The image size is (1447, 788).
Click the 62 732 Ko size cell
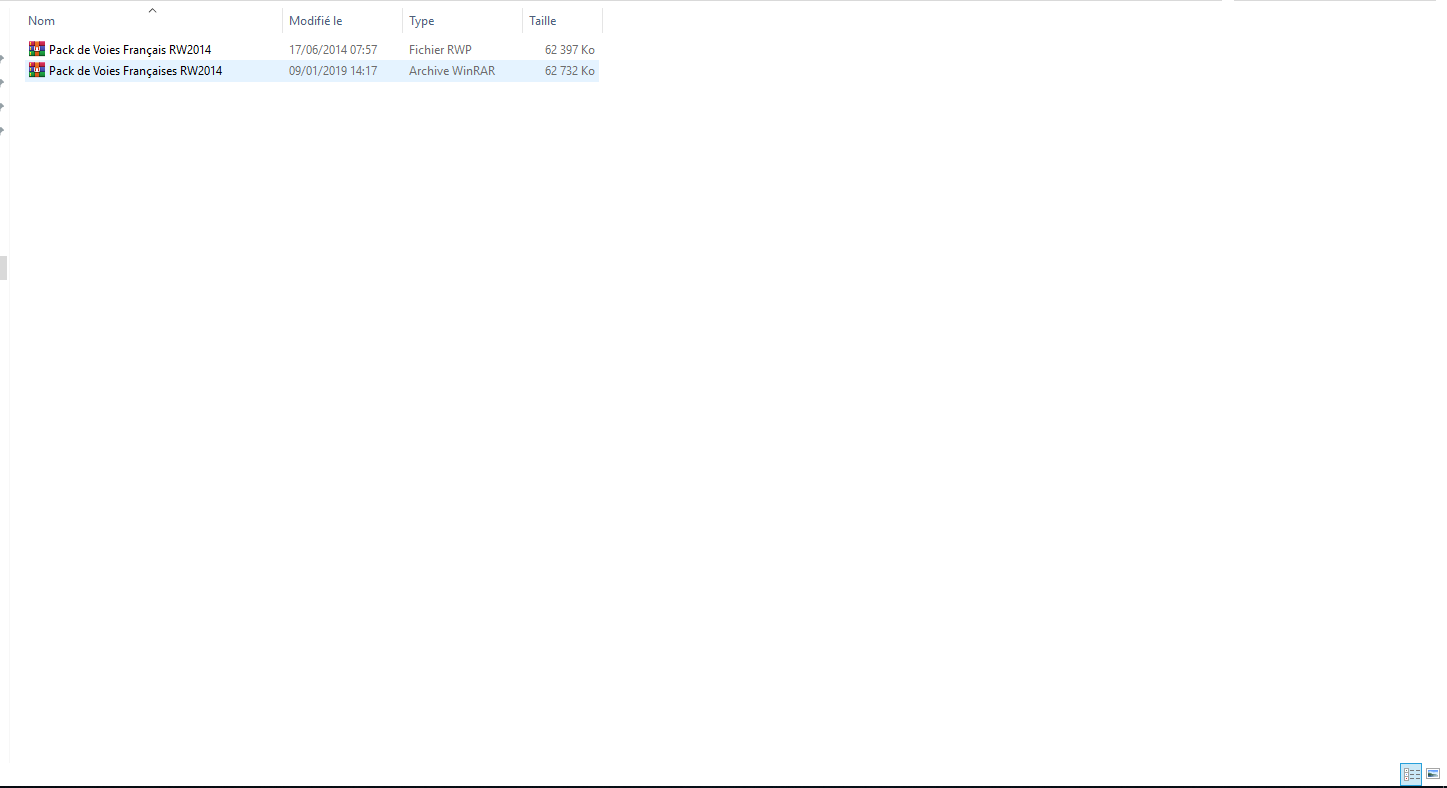570,71
